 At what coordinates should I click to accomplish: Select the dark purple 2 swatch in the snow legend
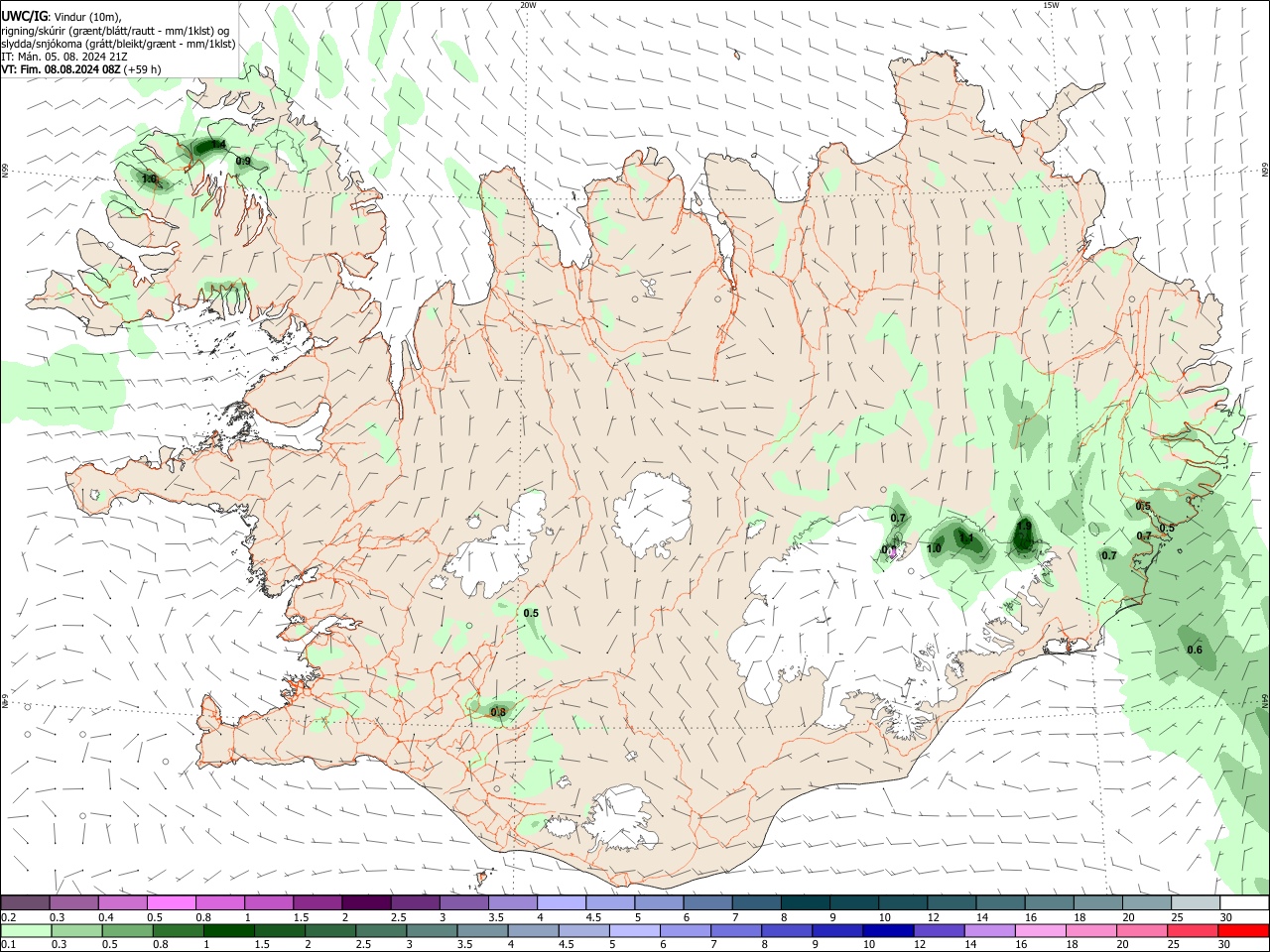pos(365,903)
